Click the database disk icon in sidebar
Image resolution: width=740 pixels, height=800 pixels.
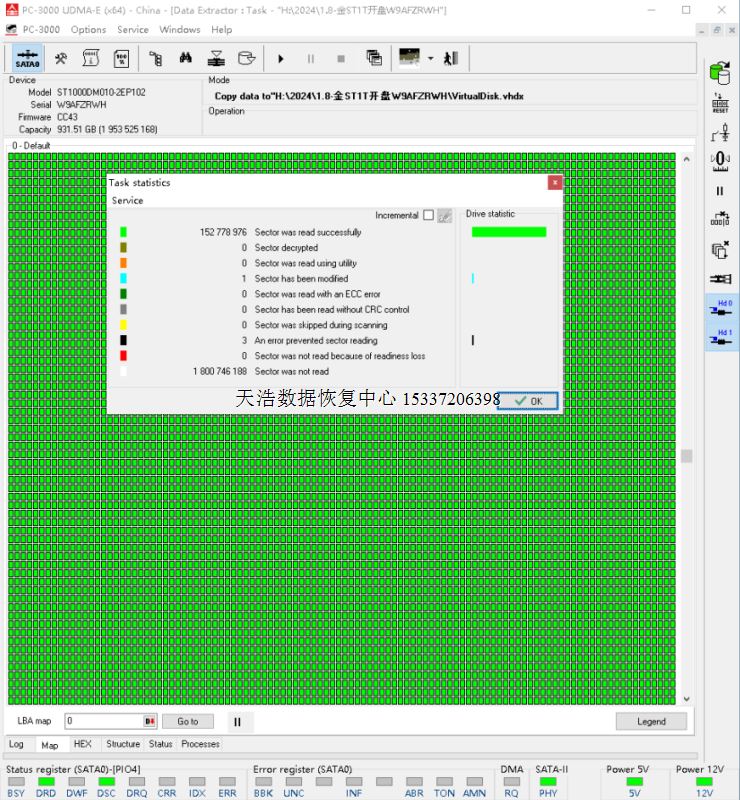(720, 73)
